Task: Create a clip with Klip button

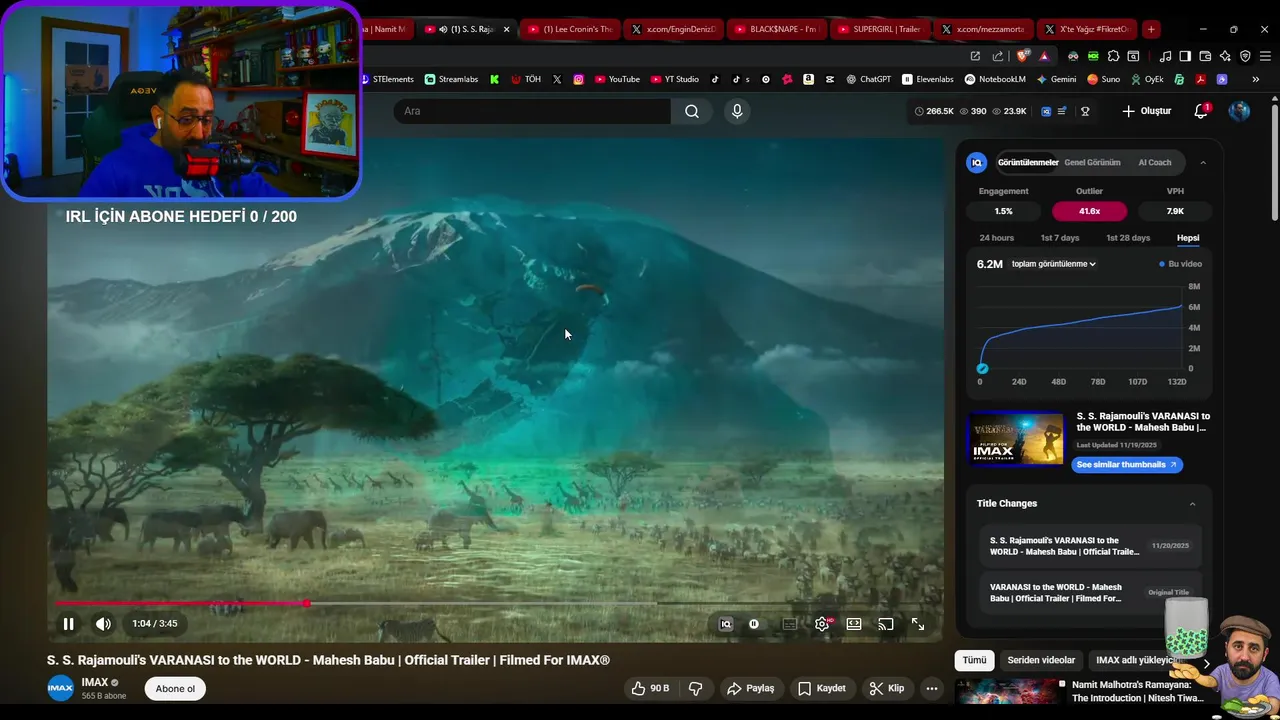Action: (887, 688)
